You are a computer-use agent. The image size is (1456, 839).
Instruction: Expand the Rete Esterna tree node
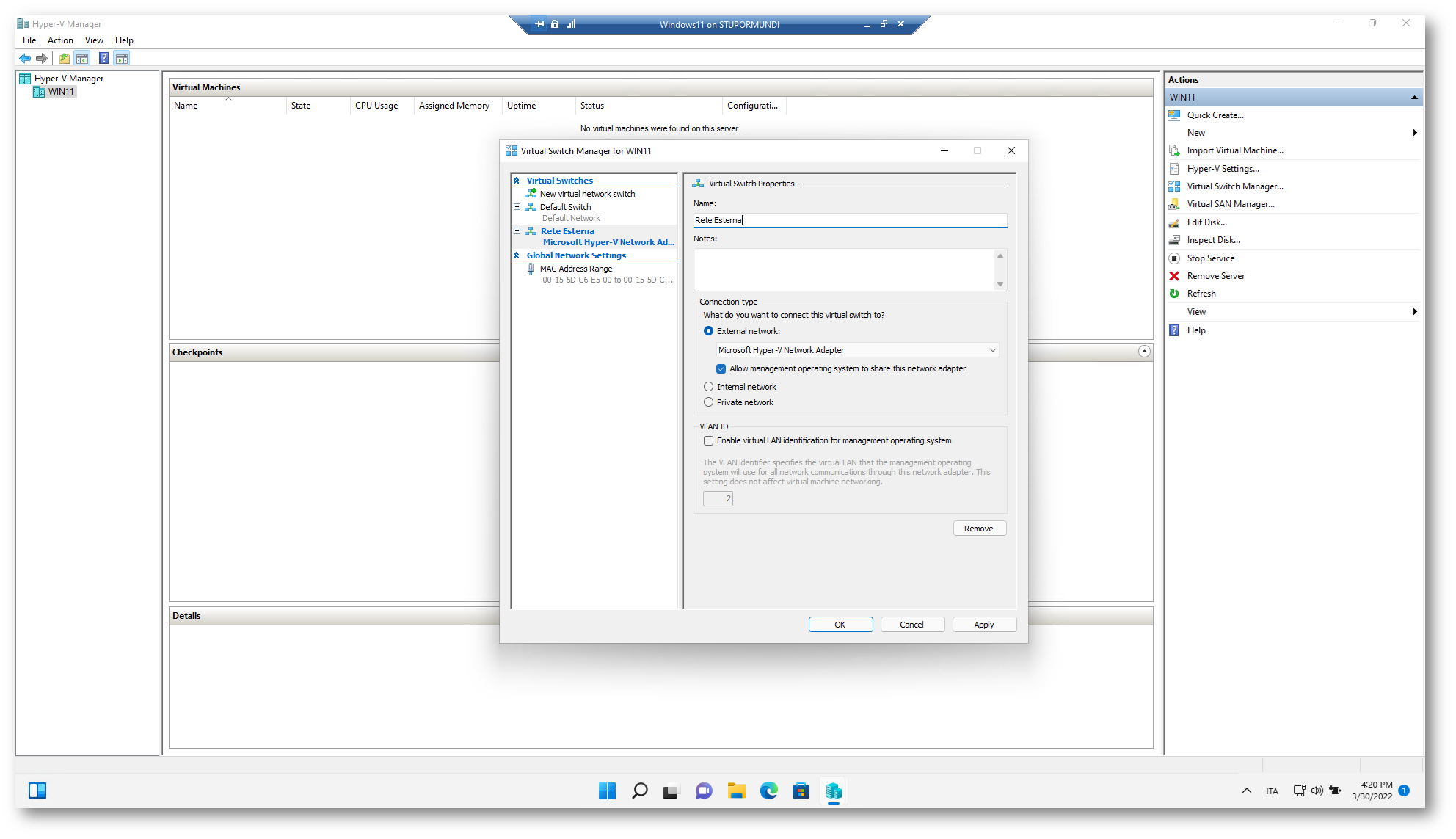517,231
